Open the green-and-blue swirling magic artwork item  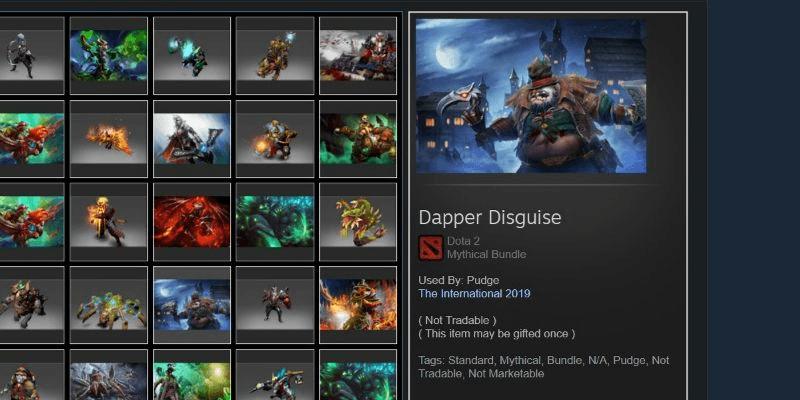(x=109, y=56)
